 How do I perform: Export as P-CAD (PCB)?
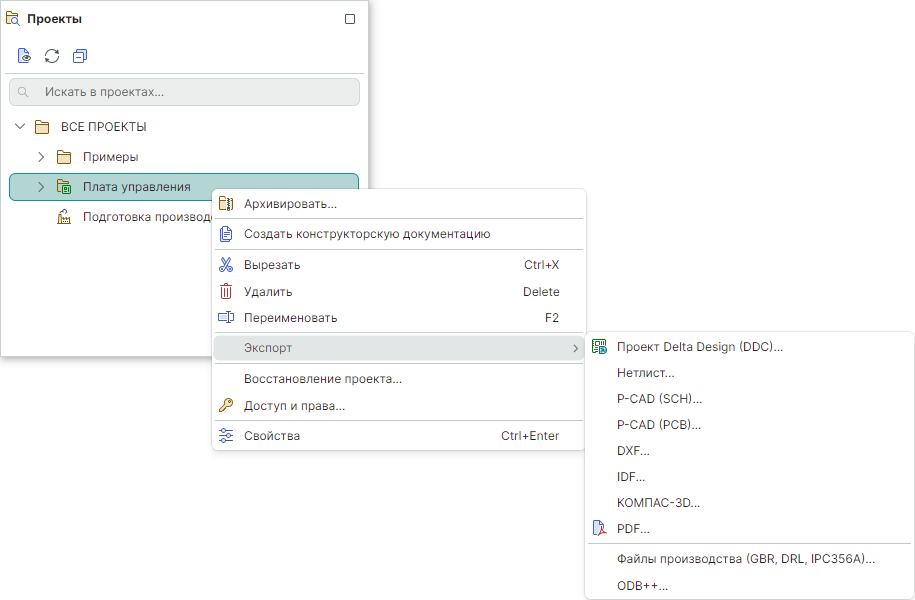[x=659, y=425]
